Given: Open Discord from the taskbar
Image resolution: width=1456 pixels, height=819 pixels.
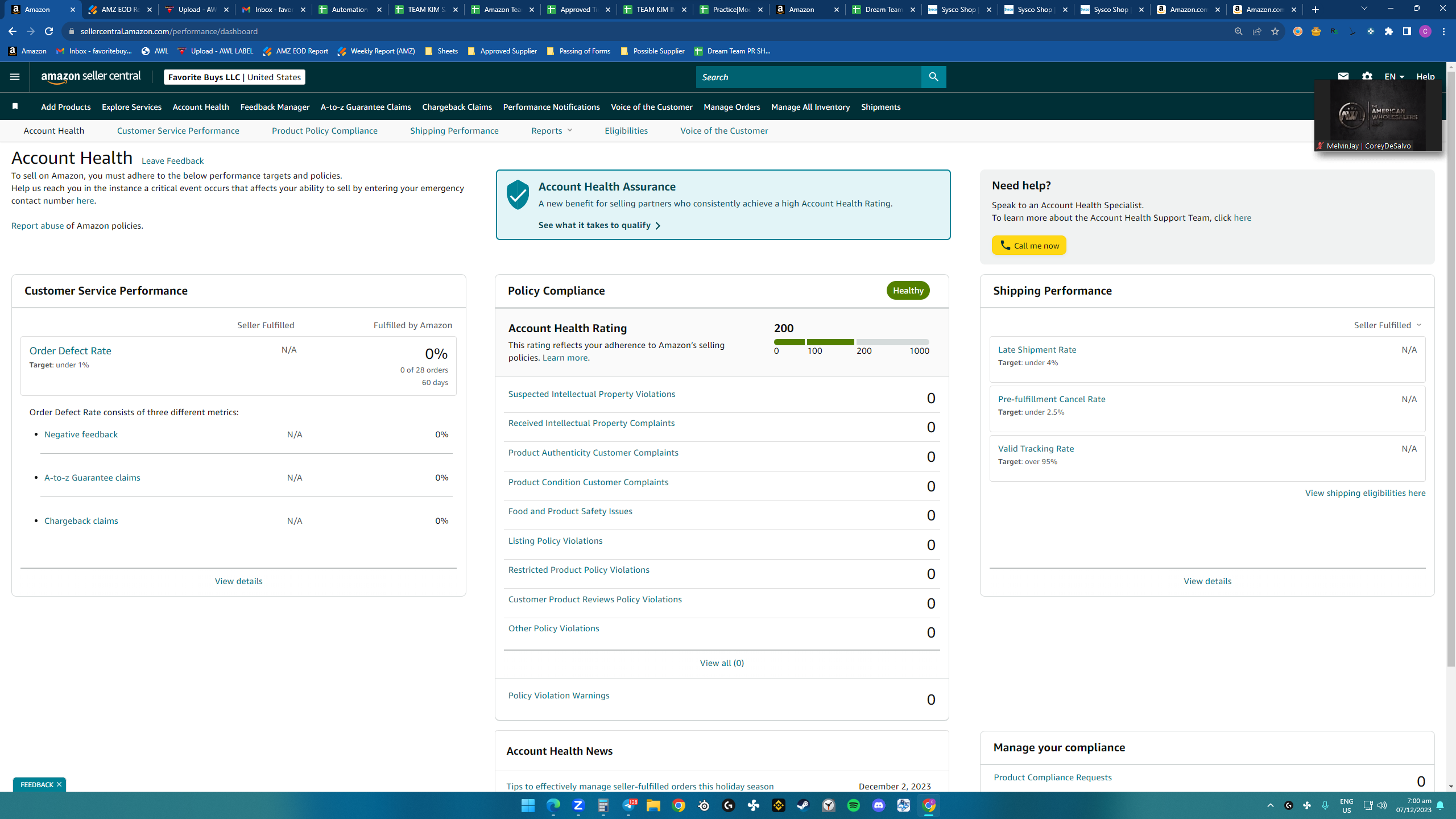Looking at the screenshot, I should (879, 805).
